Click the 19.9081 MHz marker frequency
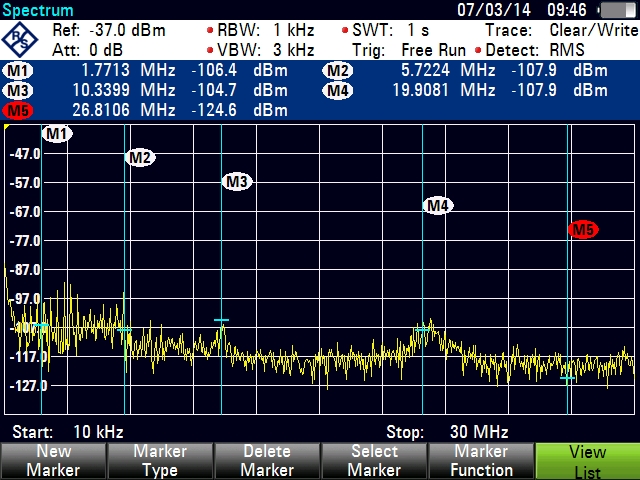This screenshot has width=640, height=480. (444, 90)
